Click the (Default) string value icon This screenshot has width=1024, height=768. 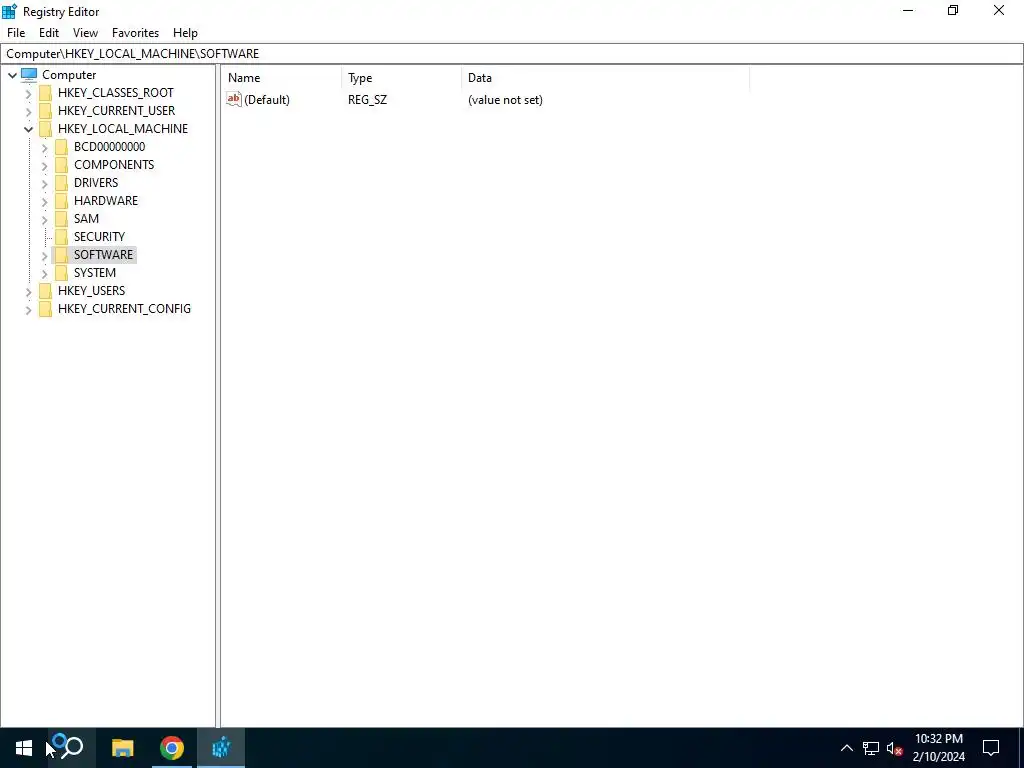pyautogui.click(x=234, y=99)
